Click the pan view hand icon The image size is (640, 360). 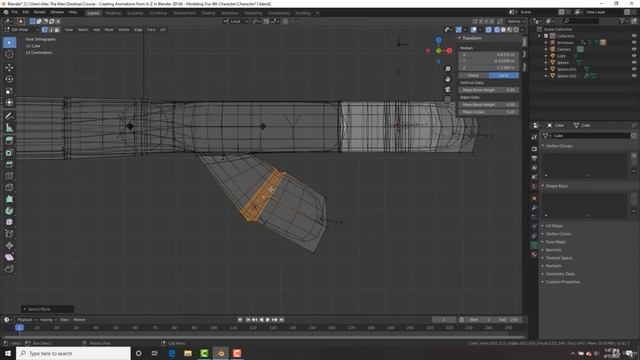tap(448, 79)
